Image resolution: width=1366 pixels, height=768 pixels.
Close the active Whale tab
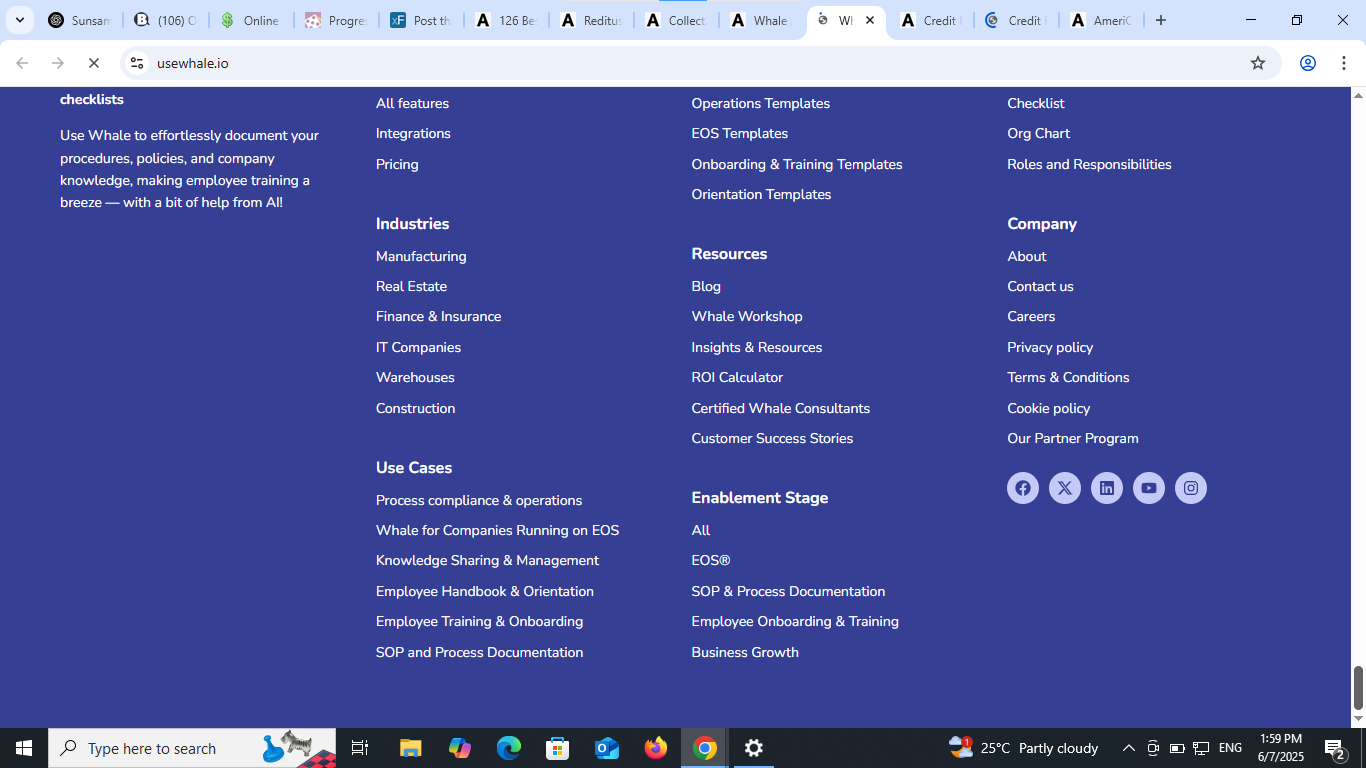pyautogui.click(x=870, y=20)
